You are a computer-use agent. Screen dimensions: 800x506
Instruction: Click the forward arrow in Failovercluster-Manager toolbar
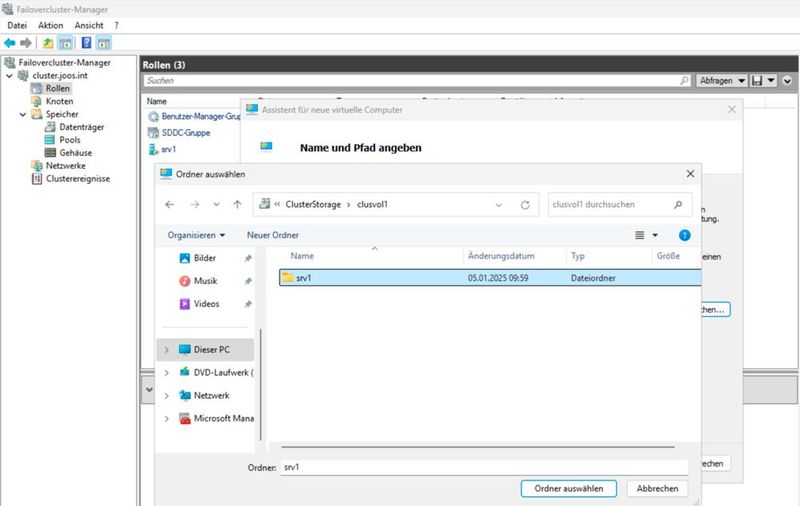(26, 43)
